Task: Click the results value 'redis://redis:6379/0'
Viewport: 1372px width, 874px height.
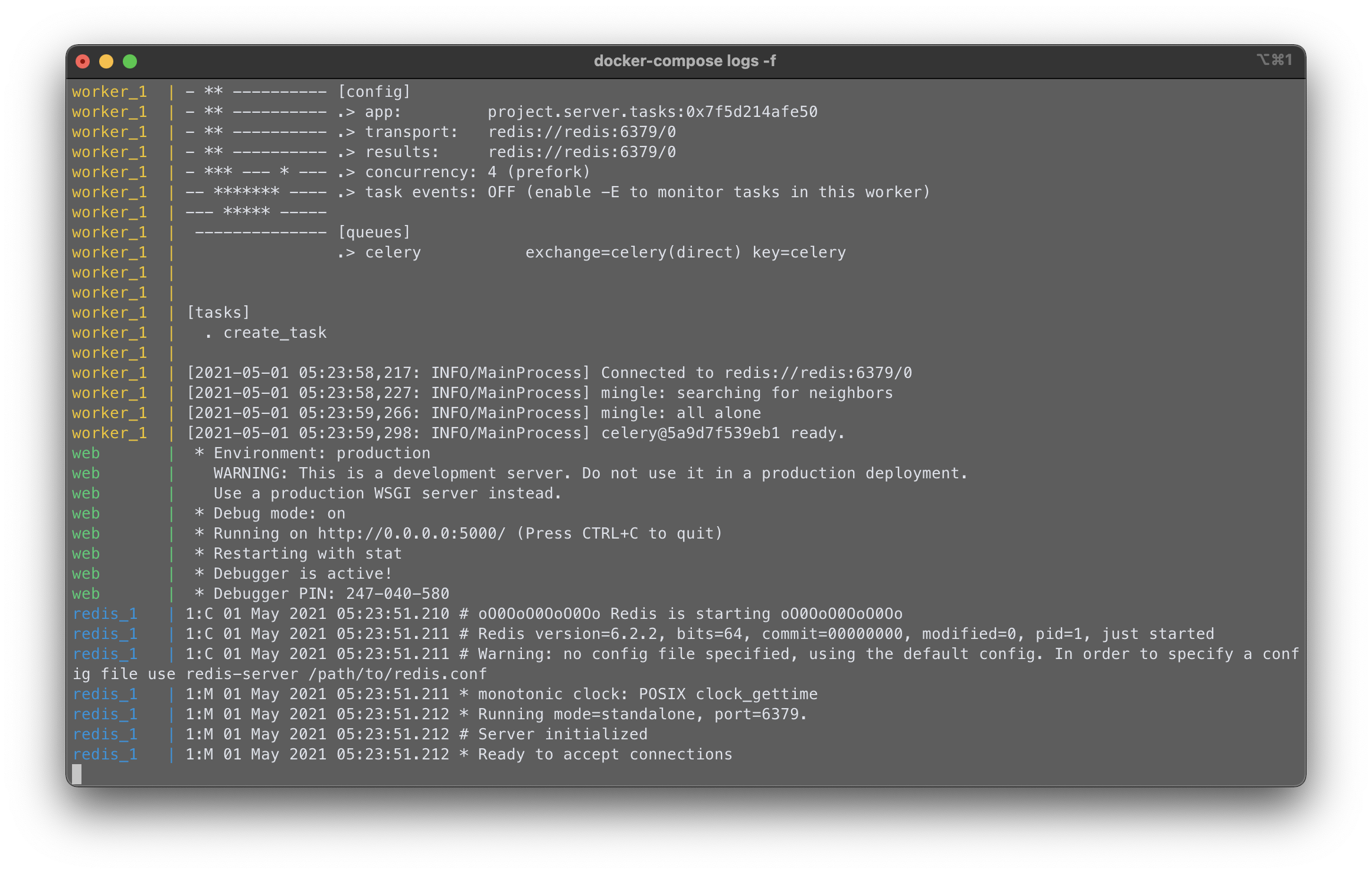Action: pyautogui.click(x=582, y=152)
